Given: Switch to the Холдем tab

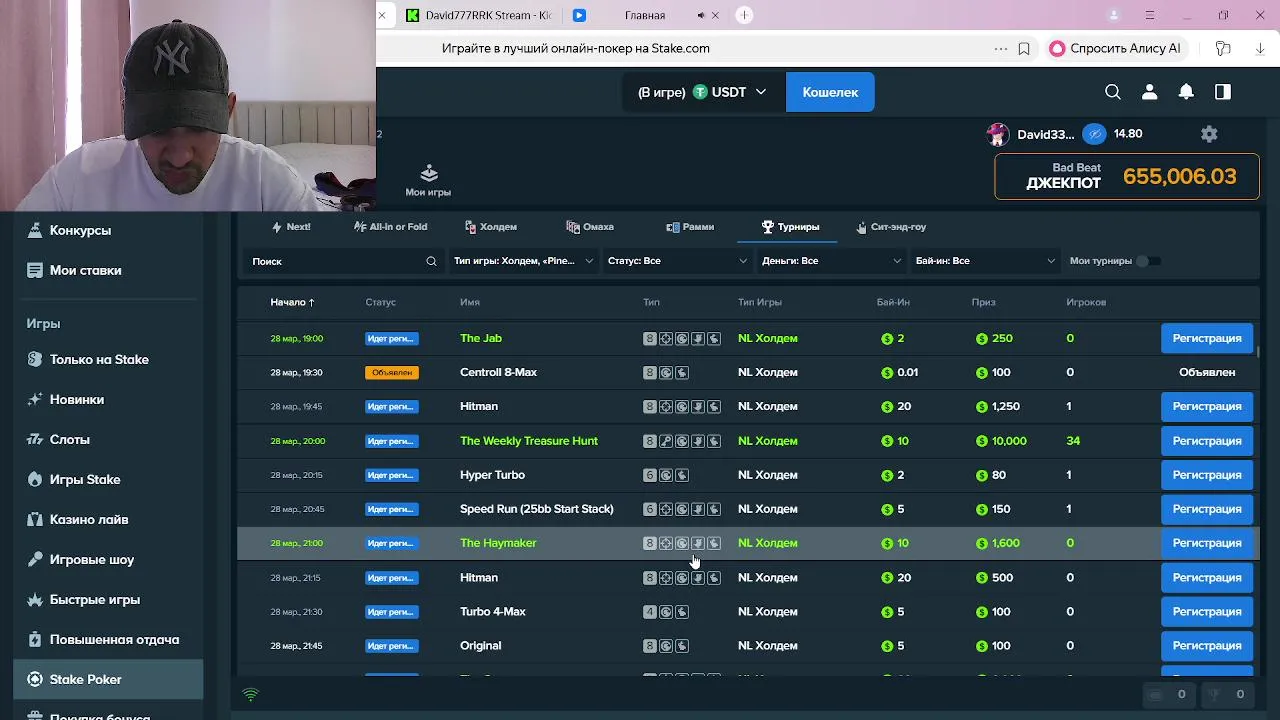Looking at the screenshot, I should 491,227.
